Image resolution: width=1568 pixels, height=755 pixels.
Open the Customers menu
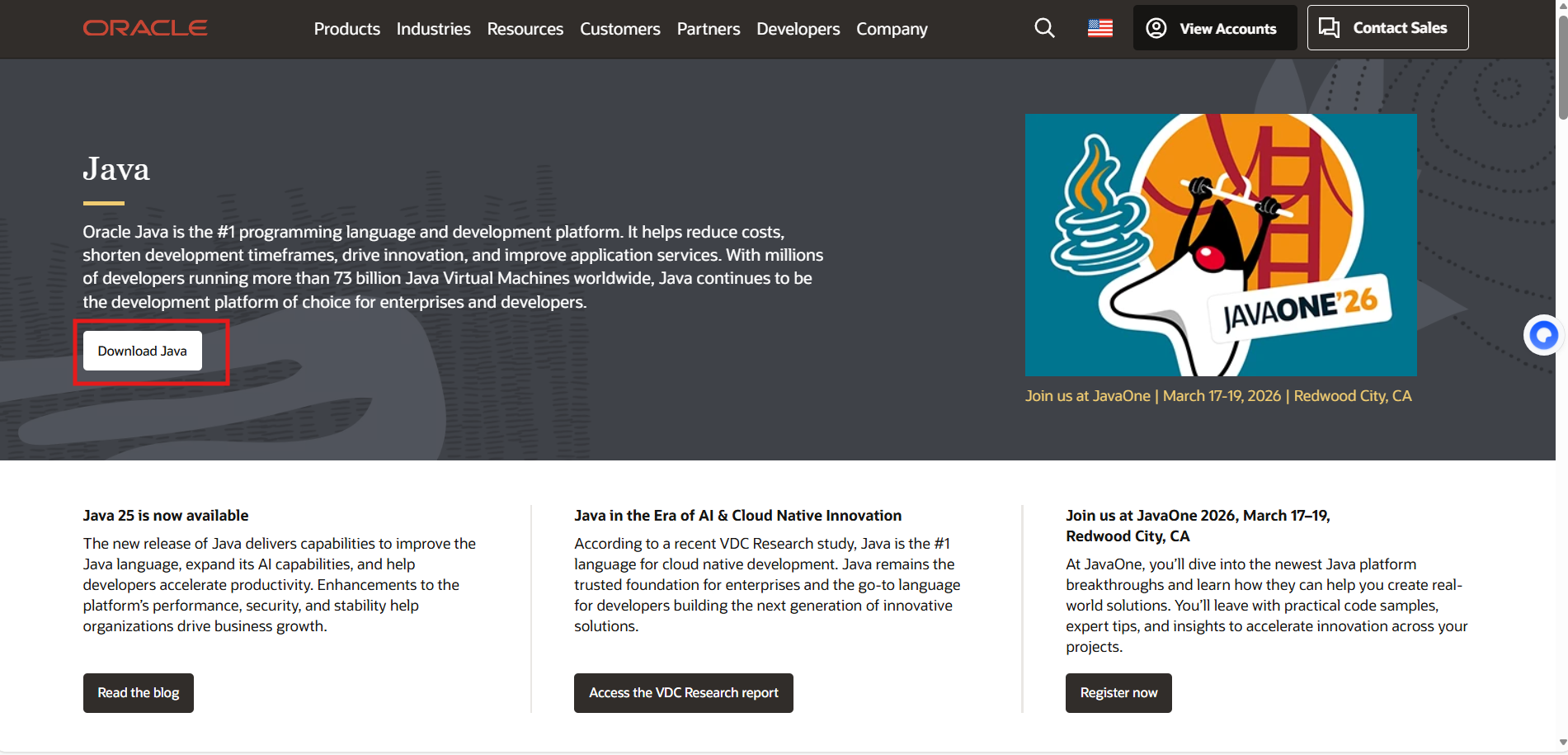point(619,29)
